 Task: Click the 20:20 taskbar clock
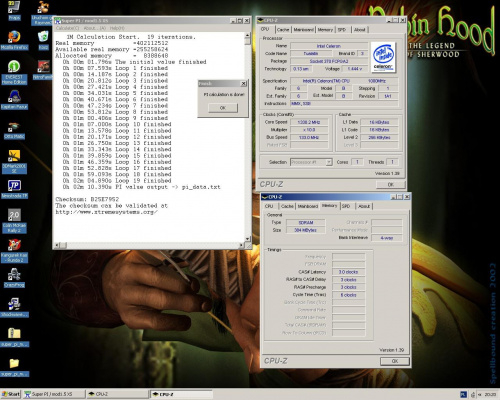pos(490,395)
